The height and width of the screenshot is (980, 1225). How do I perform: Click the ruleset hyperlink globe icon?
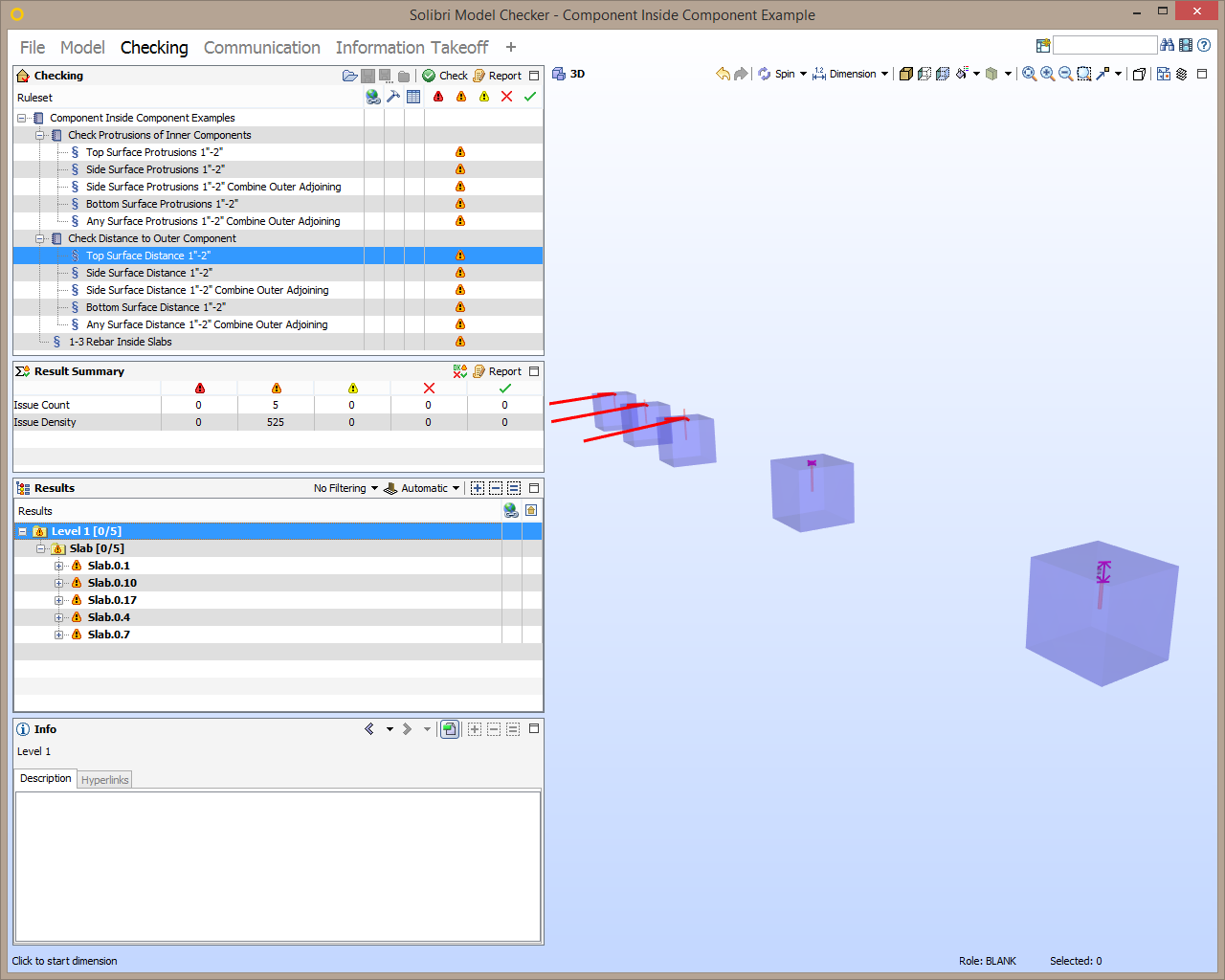pos(373,97)
